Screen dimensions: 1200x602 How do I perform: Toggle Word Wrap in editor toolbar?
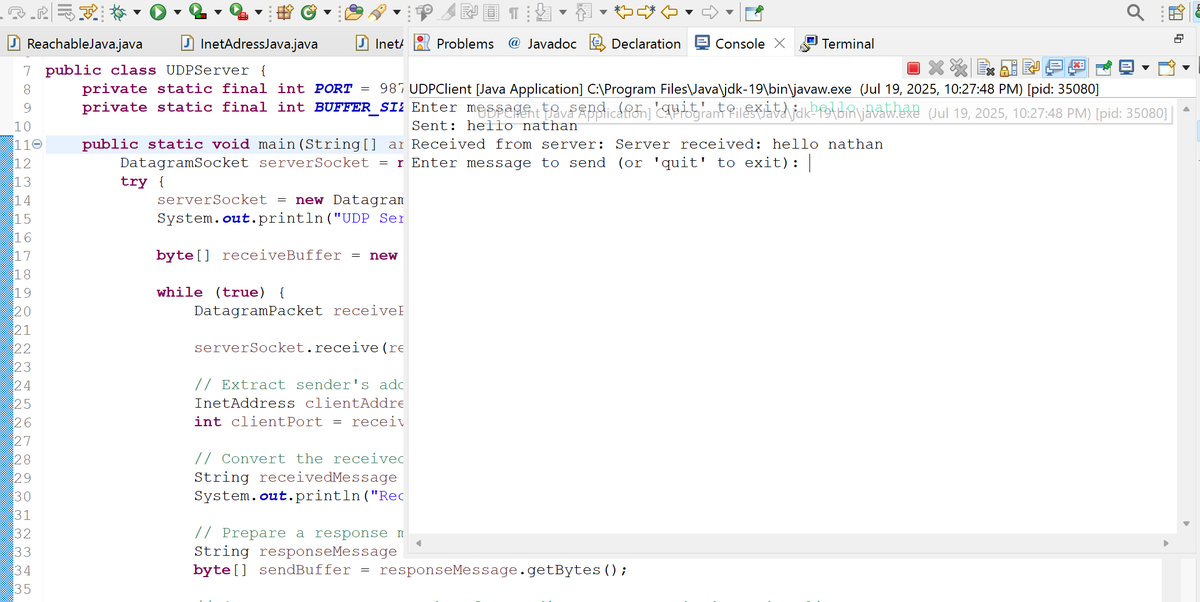[470, 12]
